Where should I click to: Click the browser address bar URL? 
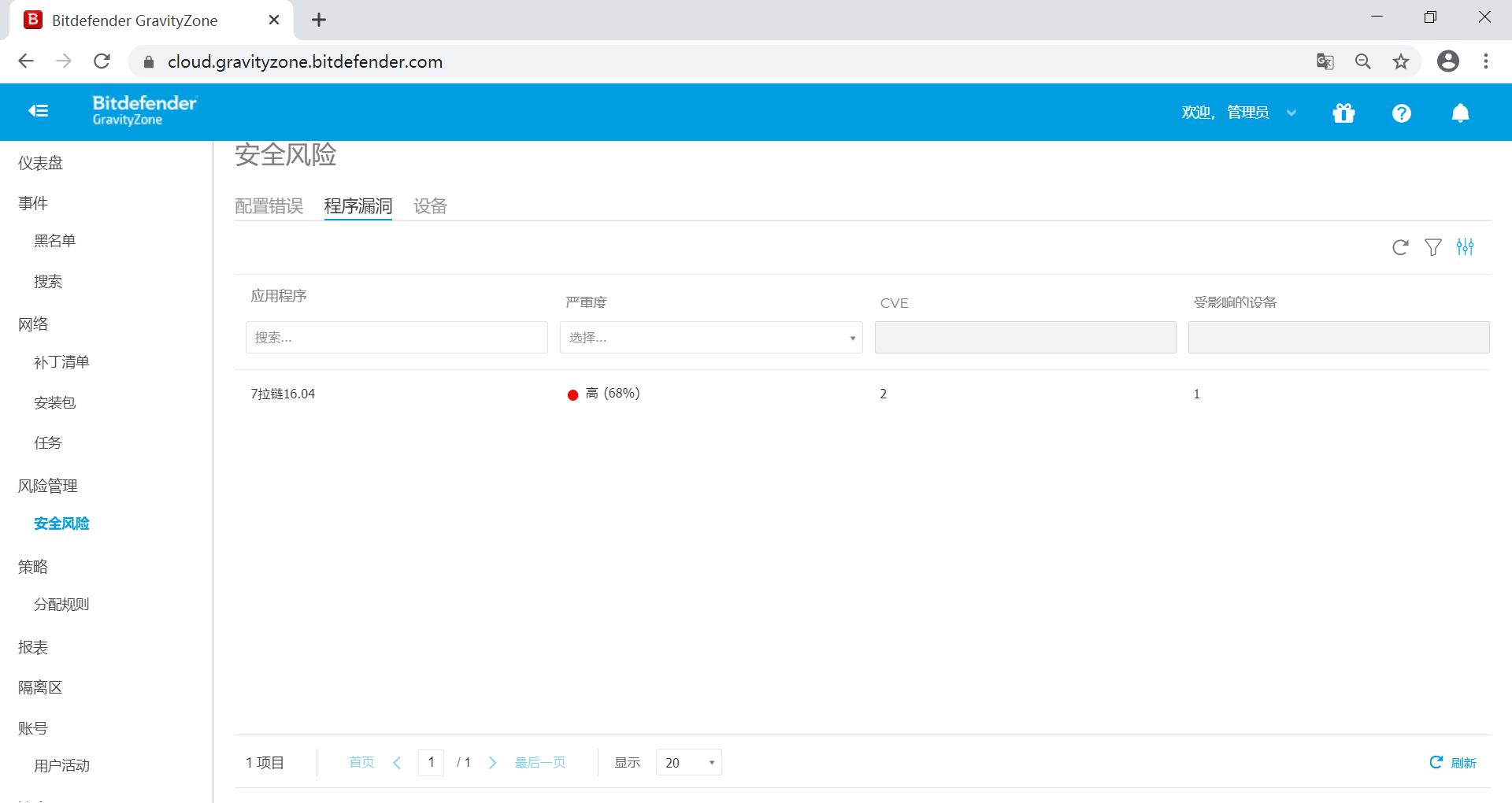(306, 61)
